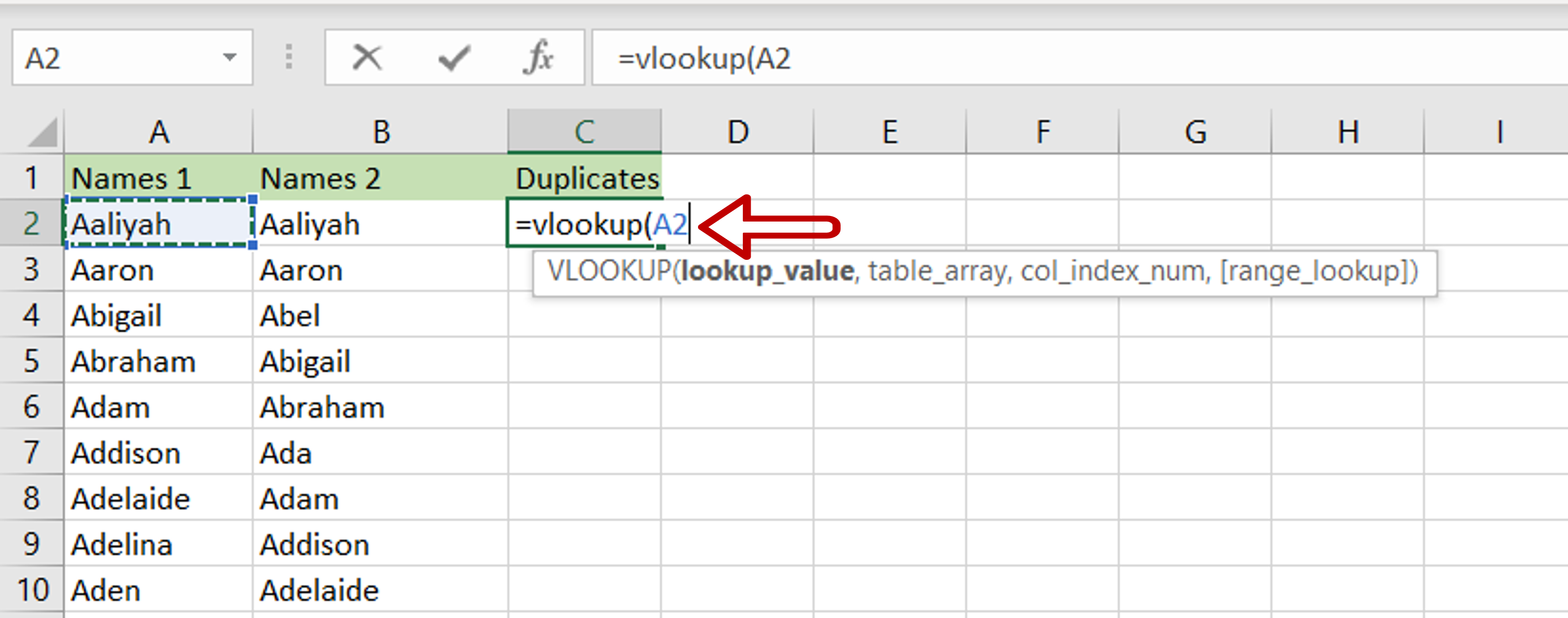Click the Duplicates header cell
The width and height of the screenshot is (1568, 618).
(585, 178)
